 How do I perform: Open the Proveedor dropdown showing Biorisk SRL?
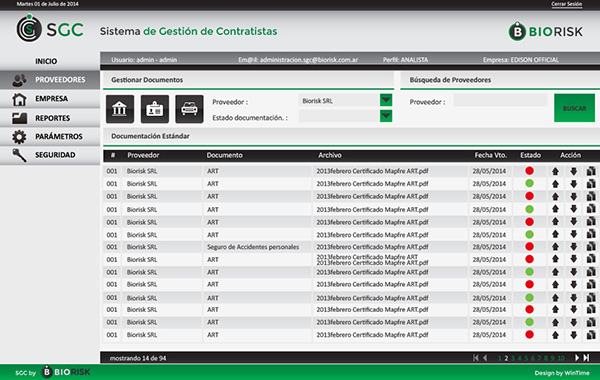(386, 100)
